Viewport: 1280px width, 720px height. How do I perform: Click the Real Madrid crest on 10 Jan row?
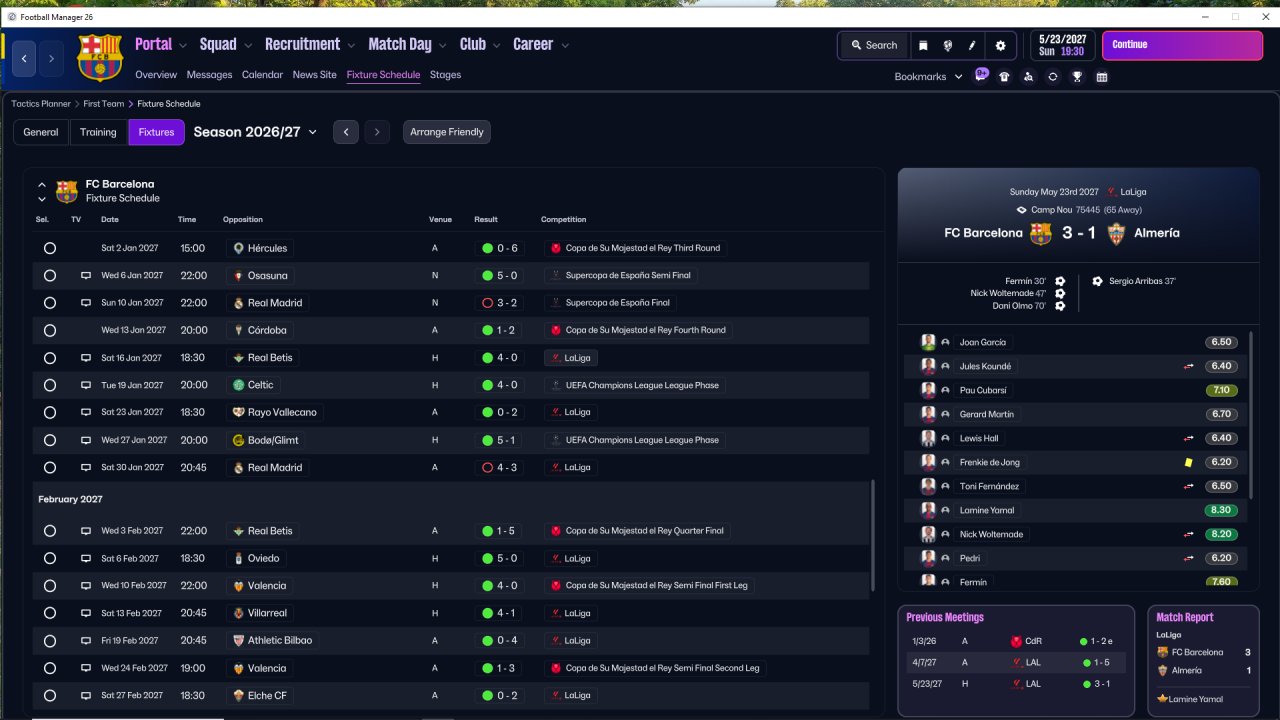point(238,303)
